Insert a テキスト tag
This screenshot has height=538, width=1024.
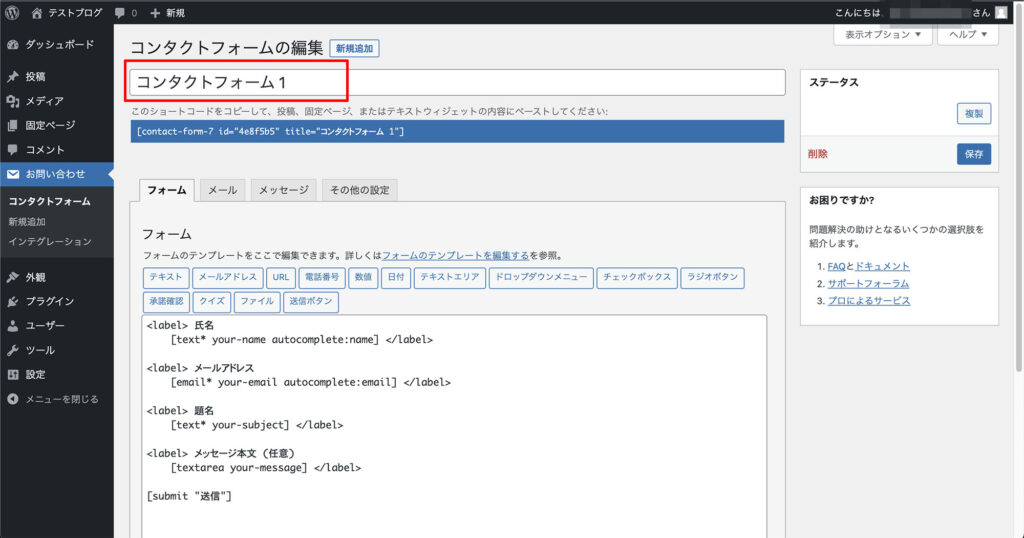coord(166,277)
